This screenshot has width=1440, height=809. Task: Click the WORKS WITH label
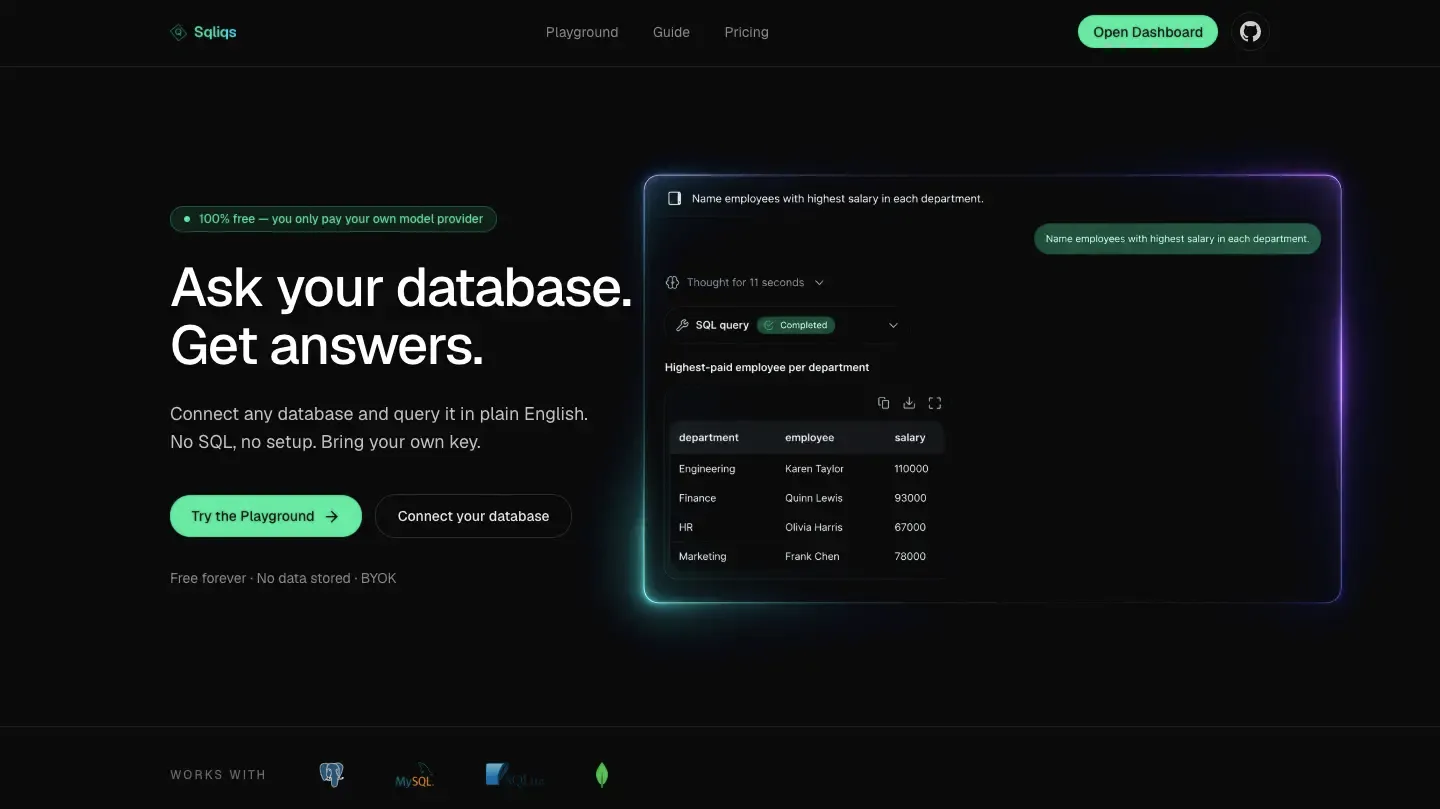pos(218,775)
